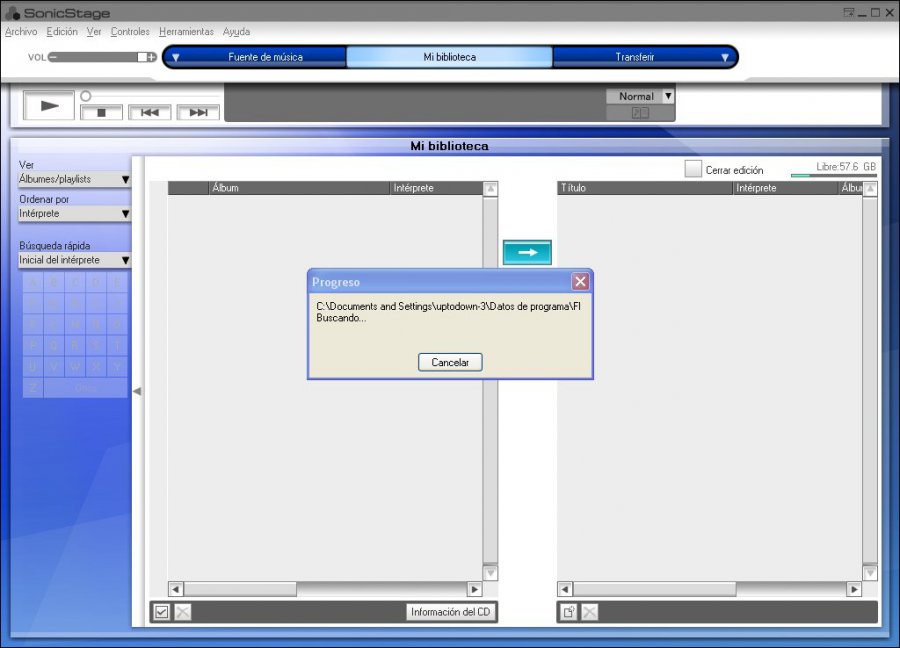Skip to the next track

tap(198, 112)
